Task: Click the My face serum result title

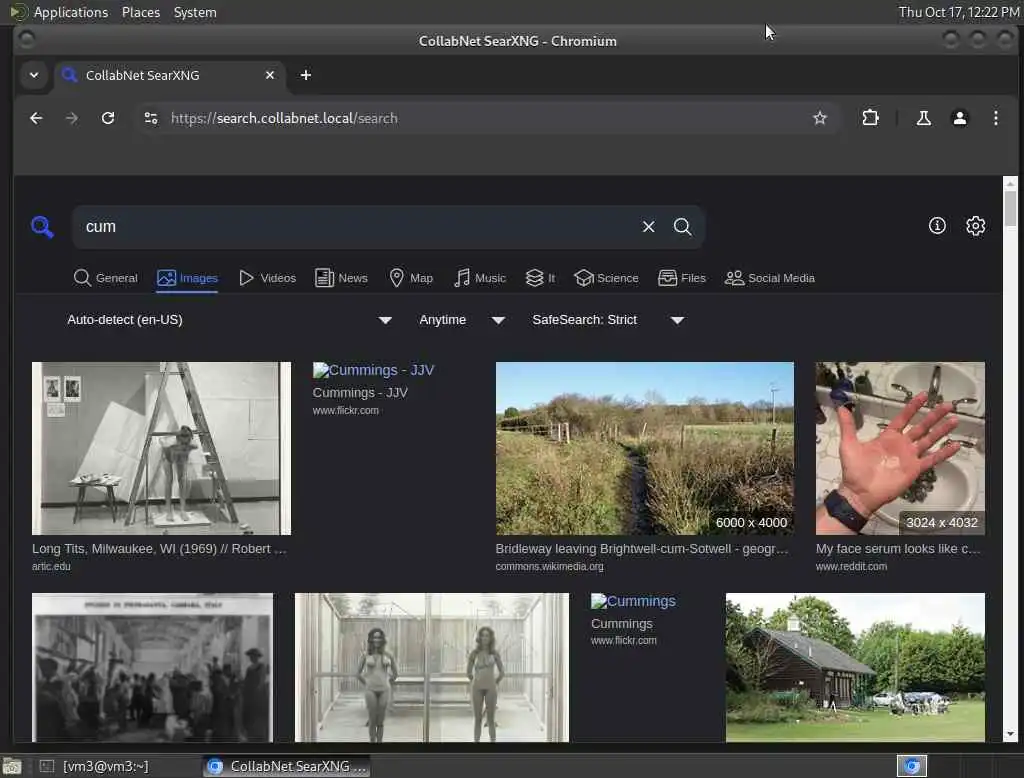Action: 898,549
